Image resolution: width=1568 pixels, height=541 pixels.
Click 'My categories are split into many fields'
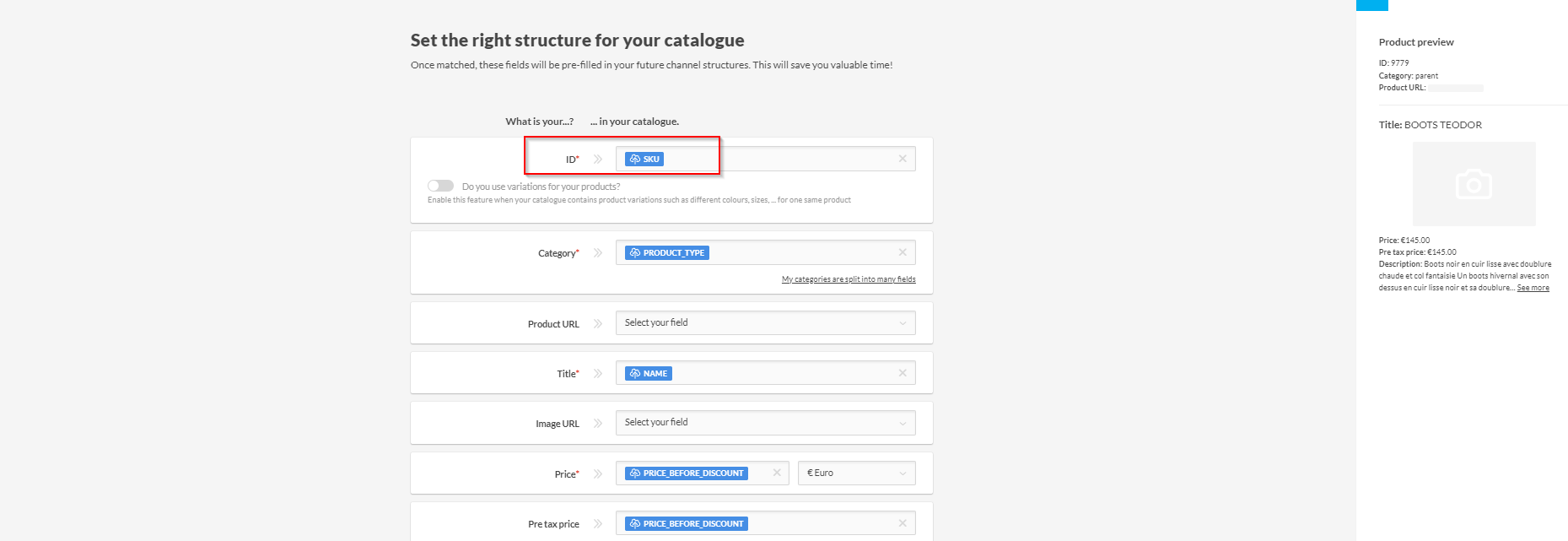848,279
